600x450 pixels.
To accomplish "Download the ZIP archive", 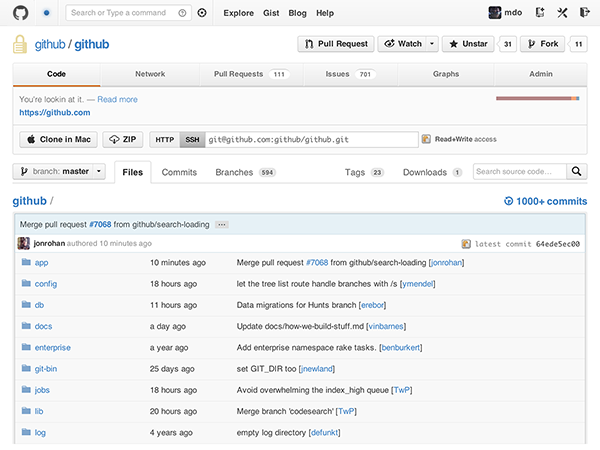I will [123, 140].
